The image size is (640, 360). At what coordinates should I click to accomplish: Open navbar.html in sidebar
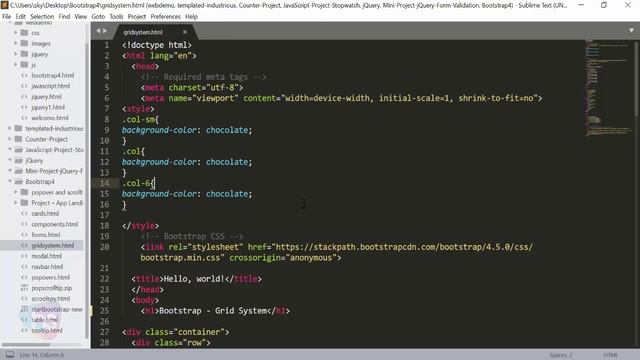(x=47, y=267)
